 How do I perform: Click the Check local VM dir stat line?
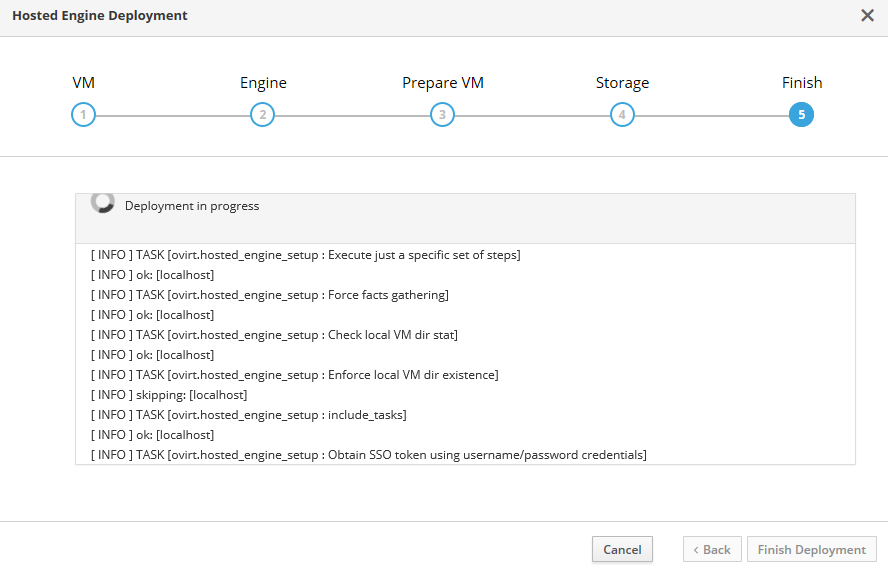[x=274, y=335]
